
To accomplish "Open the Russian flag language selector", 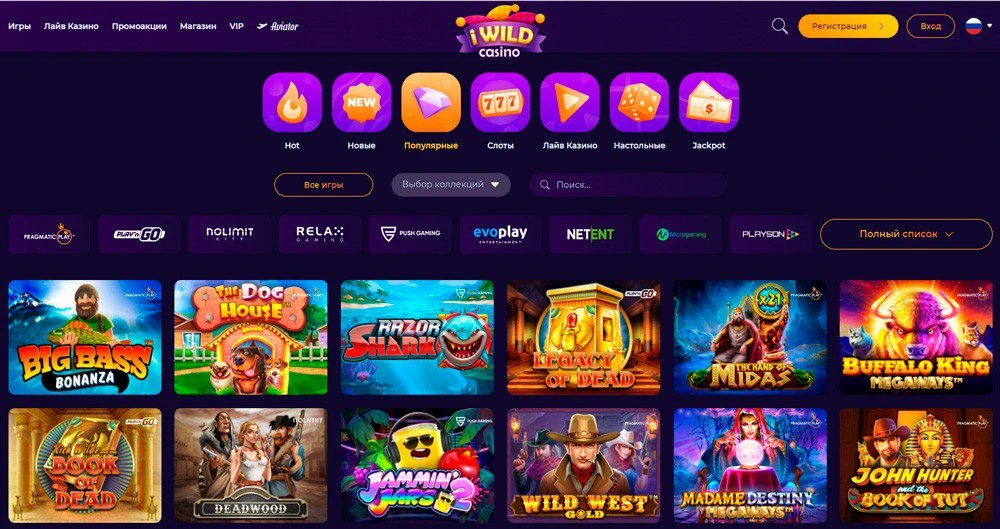I will pos(978,26).
